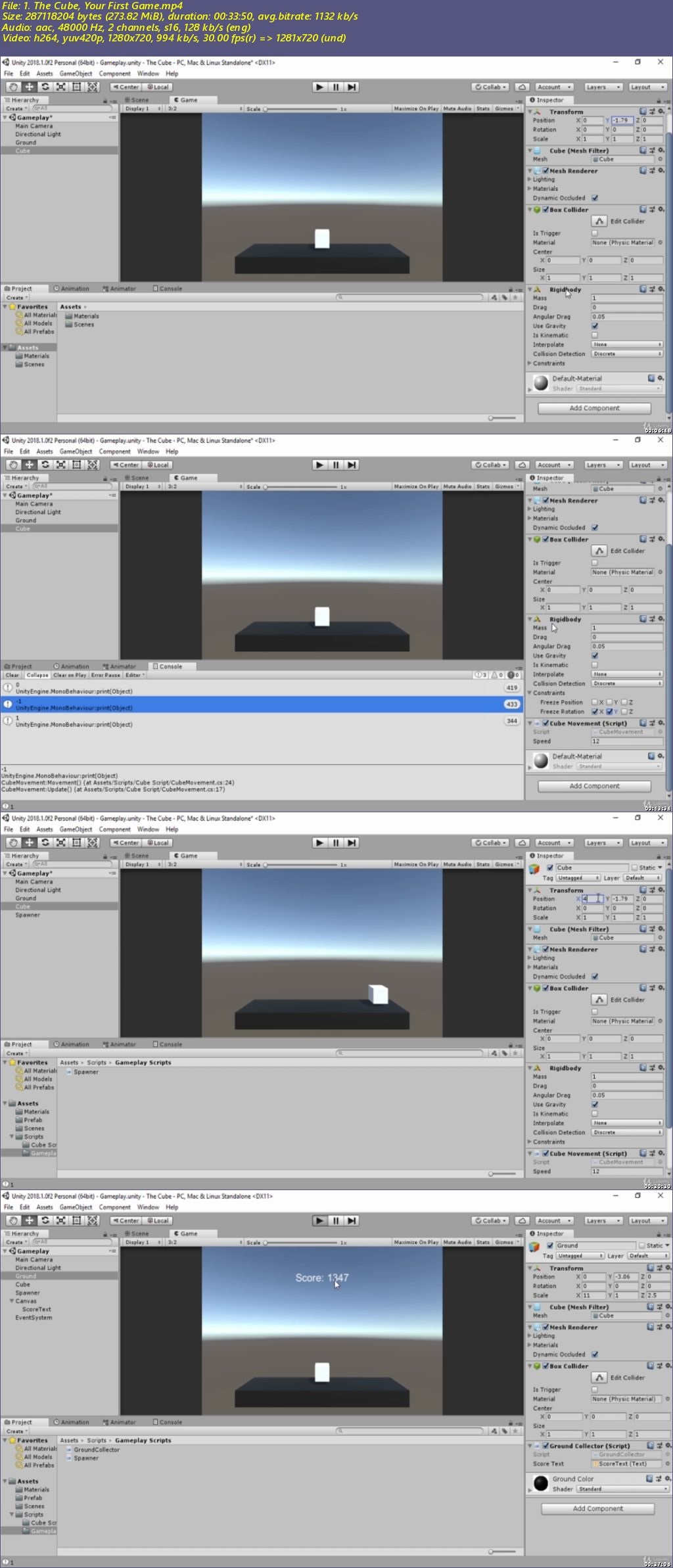Click the Game view Scale slider, Score: 1347 window
673x1568 pixels.
pyautogui.click(x=300, y=1243)
